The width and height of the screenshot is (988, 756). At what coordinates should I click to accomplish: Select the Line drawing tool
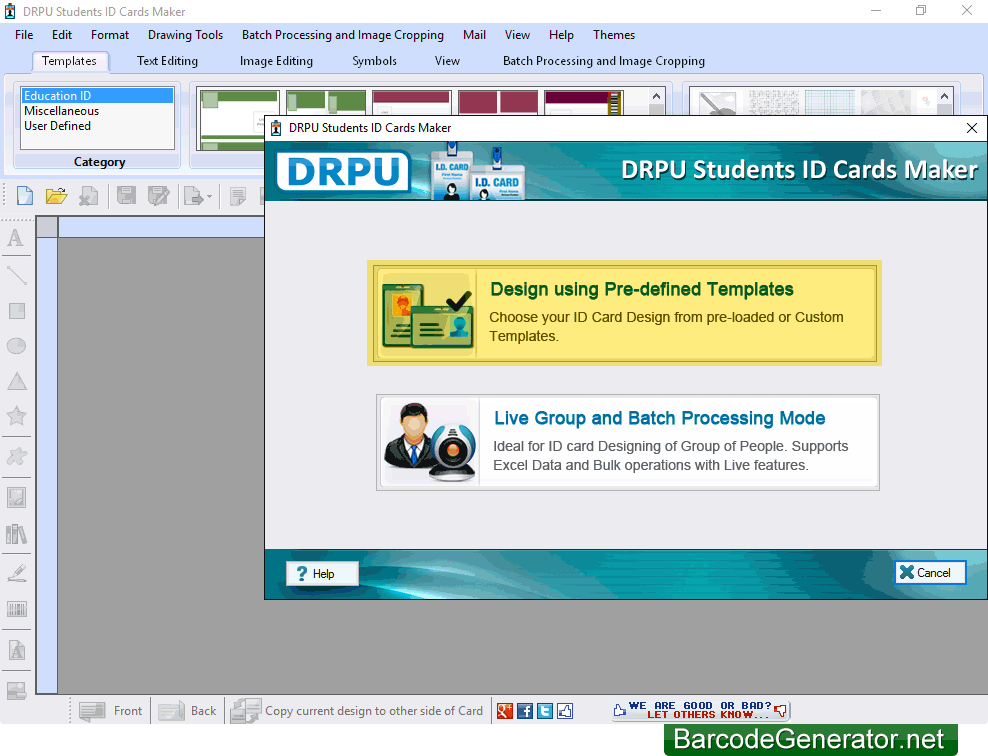[x=16, y=275]
